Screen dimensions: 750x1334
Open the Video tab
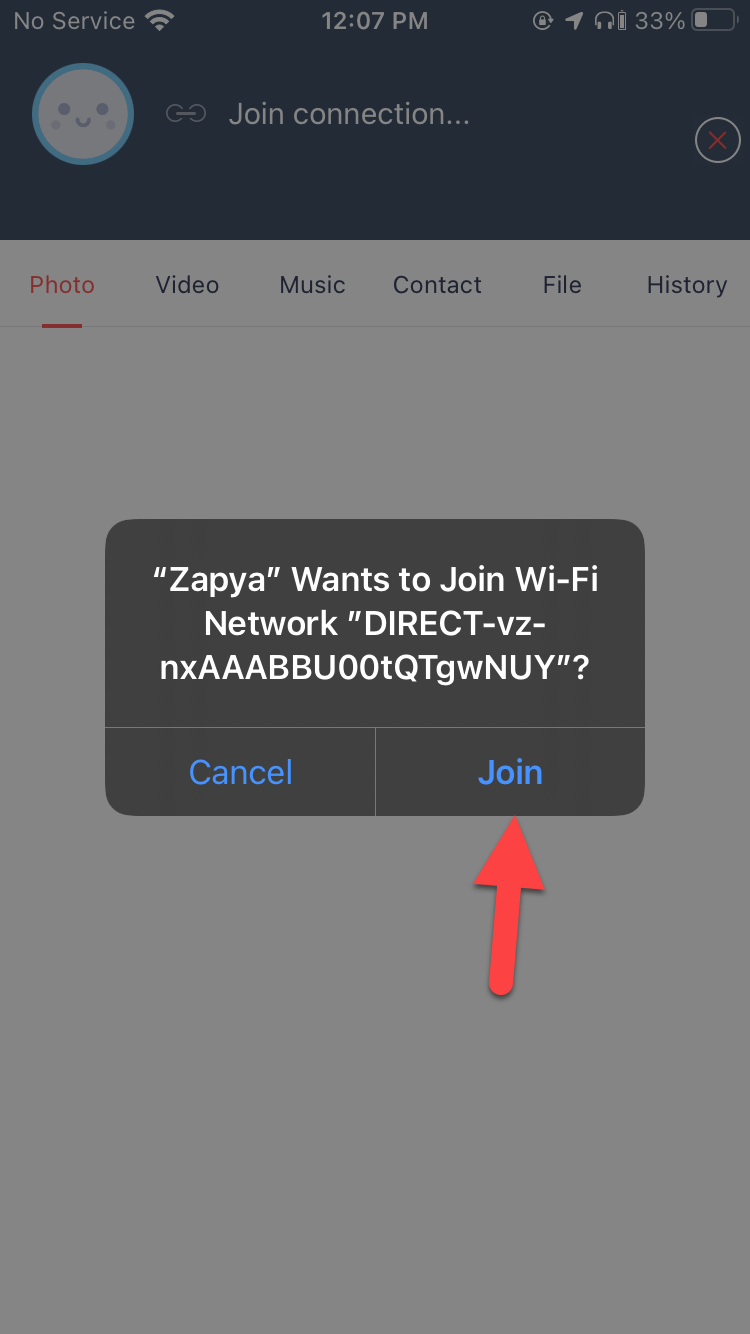click(x=187, y=285)
